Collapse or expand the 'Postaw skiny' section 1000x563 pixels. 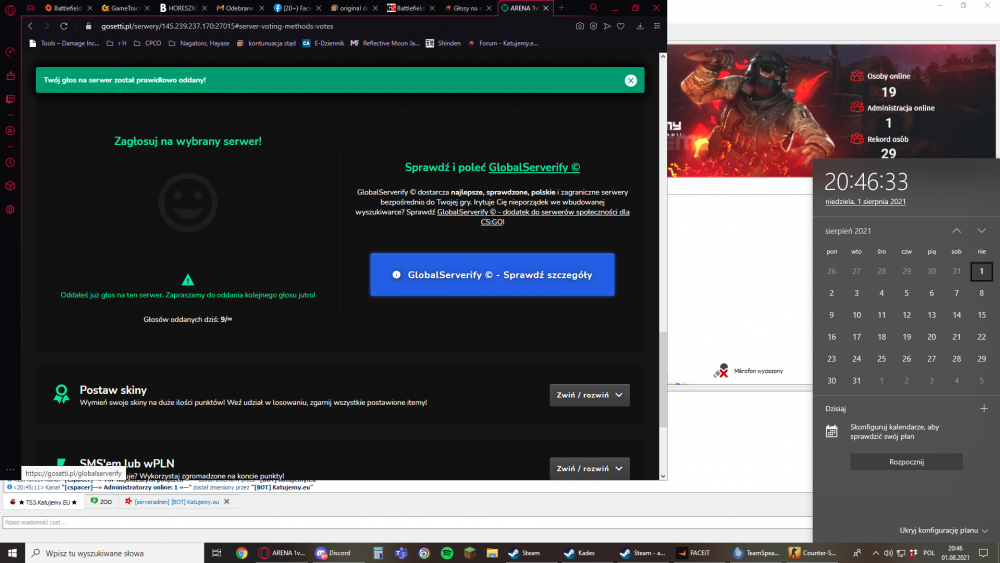click(590, 395)
